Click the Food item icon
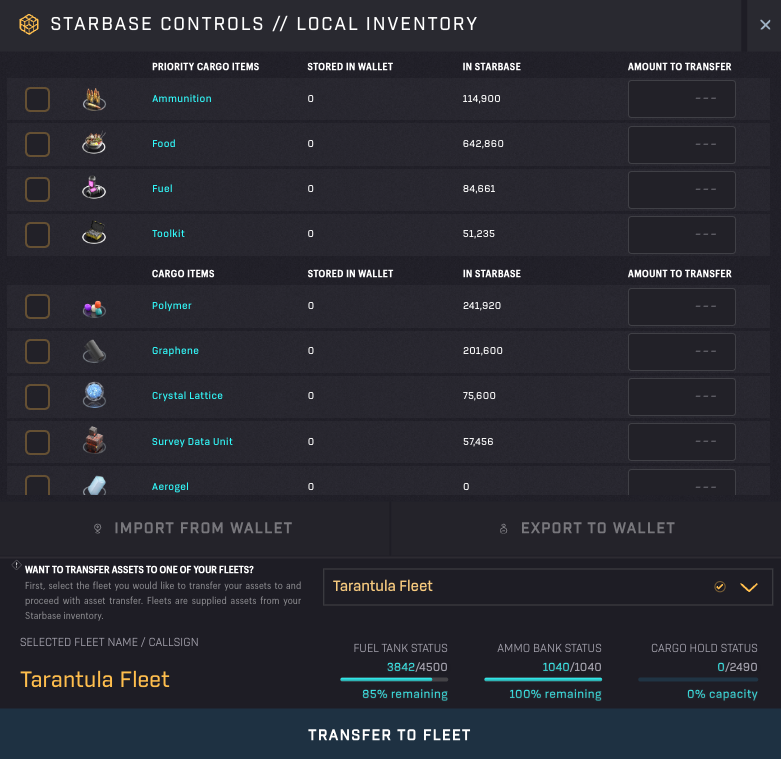 94,143
